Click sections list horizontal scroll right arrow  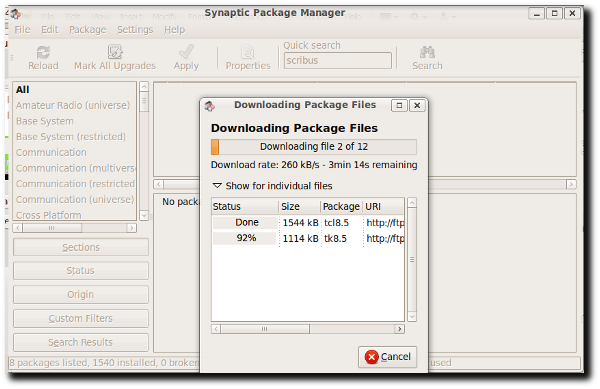[x=132, y=228]
